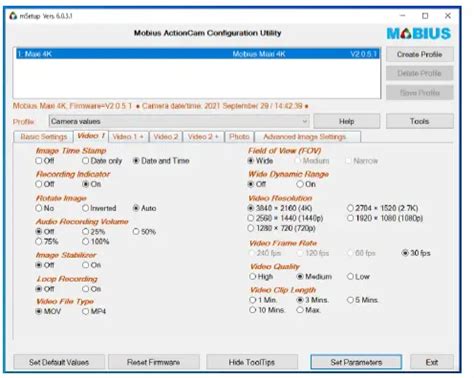Image resolution: width=474 pixels, height=378 pixels.
Task: Set Video Clip Length to Max.
Action: click(x=308, y=310)
